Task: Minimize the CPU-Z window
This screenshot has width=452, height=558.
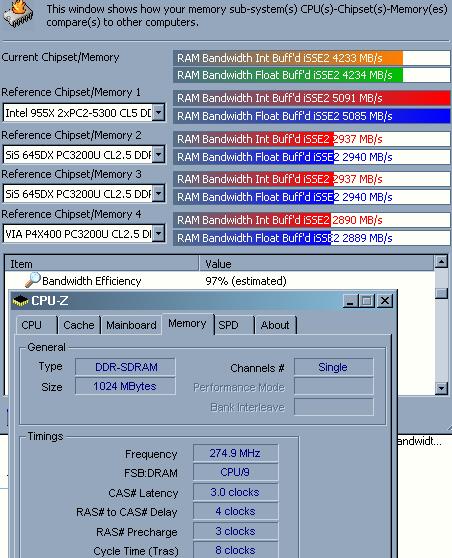Action: pyautogui.click(x=350, y=301)
